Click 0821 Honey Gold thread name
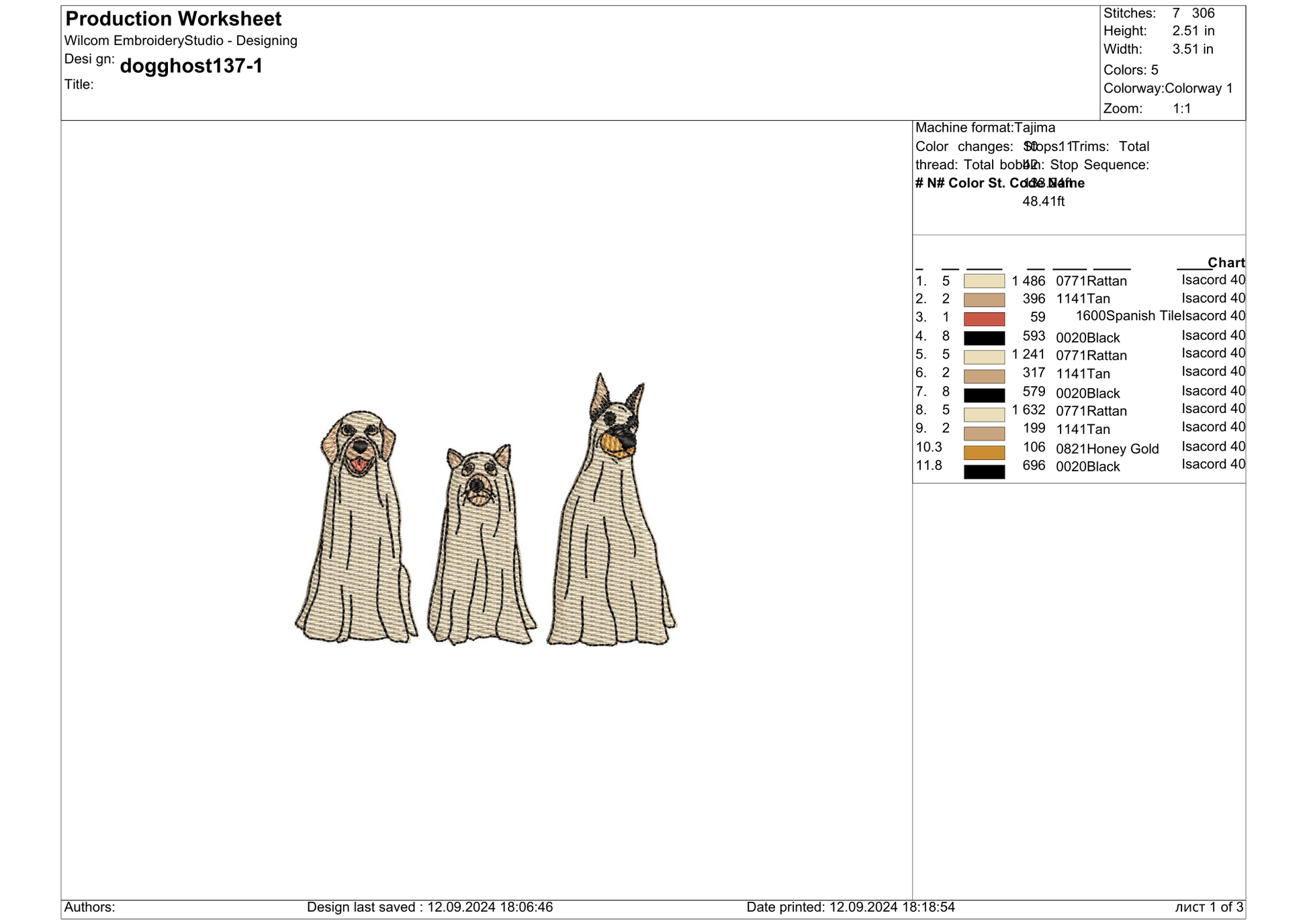This screenshot has height=924, width=1307. pyautogui.click(x=1107, y=449)
